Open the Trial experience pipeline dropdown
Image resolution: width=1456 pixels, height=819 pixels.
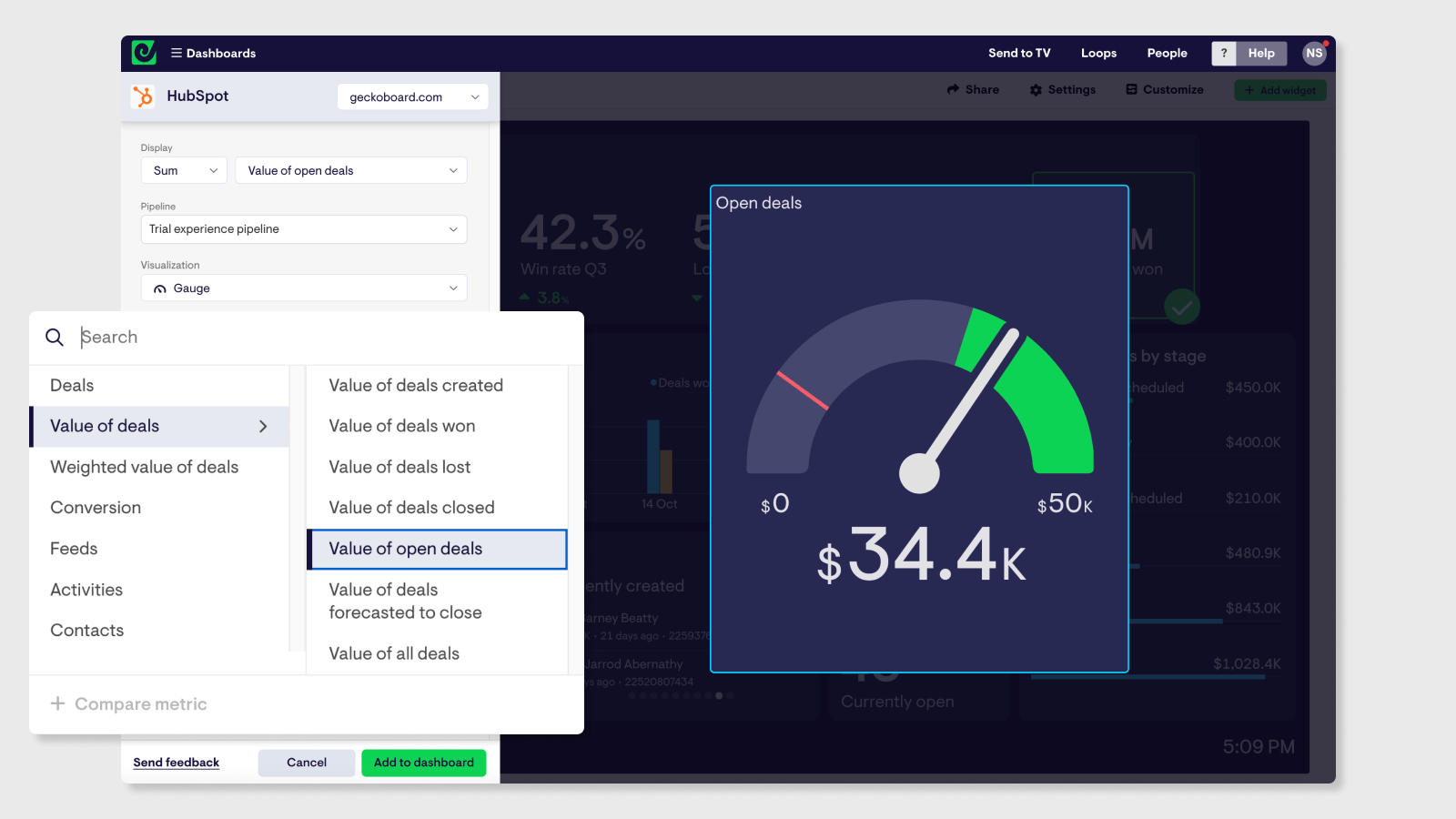(x=303, y=229)
